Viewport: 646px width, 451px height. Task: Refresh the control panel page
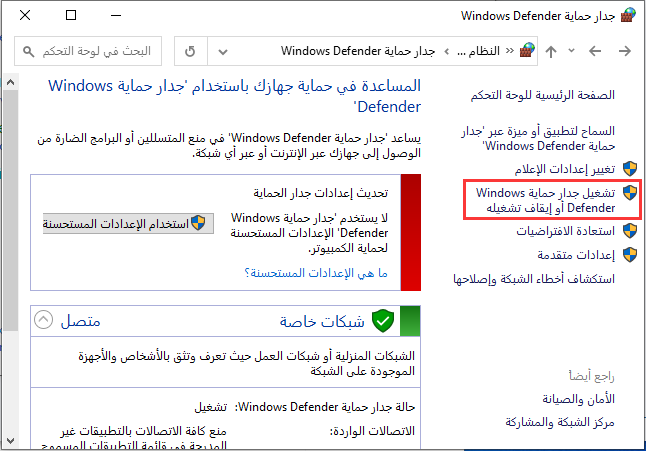pos(190,51)
